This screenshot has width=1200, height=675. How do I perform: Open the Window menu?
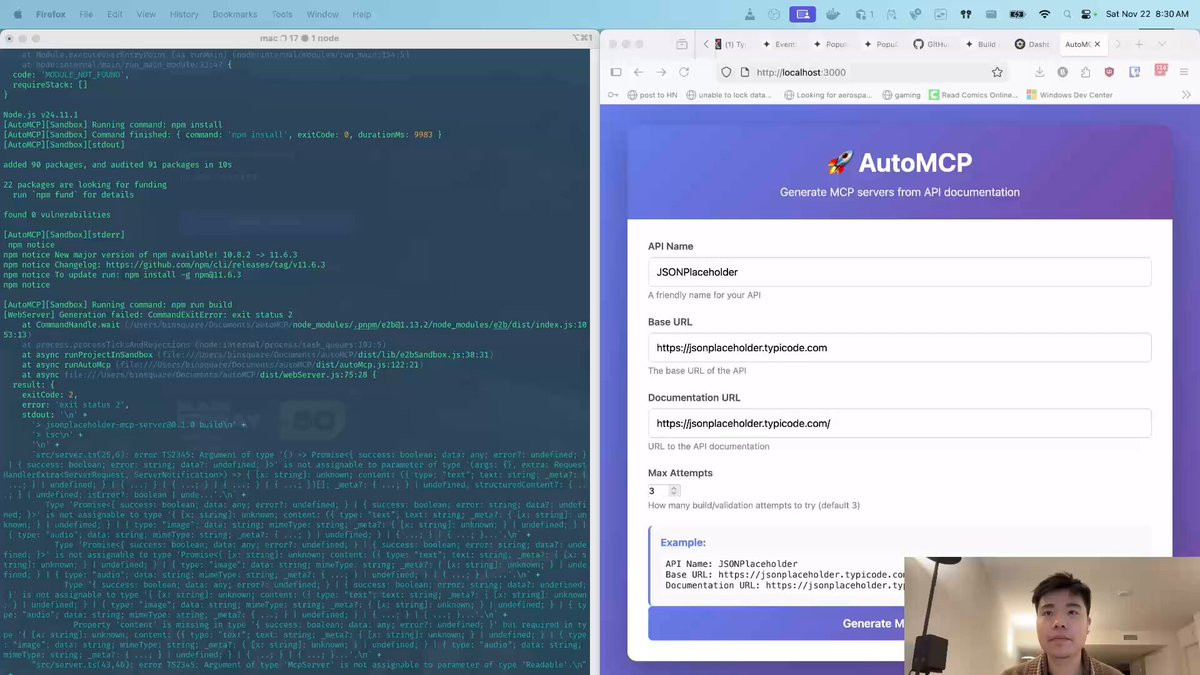click(x=322, y=14)
